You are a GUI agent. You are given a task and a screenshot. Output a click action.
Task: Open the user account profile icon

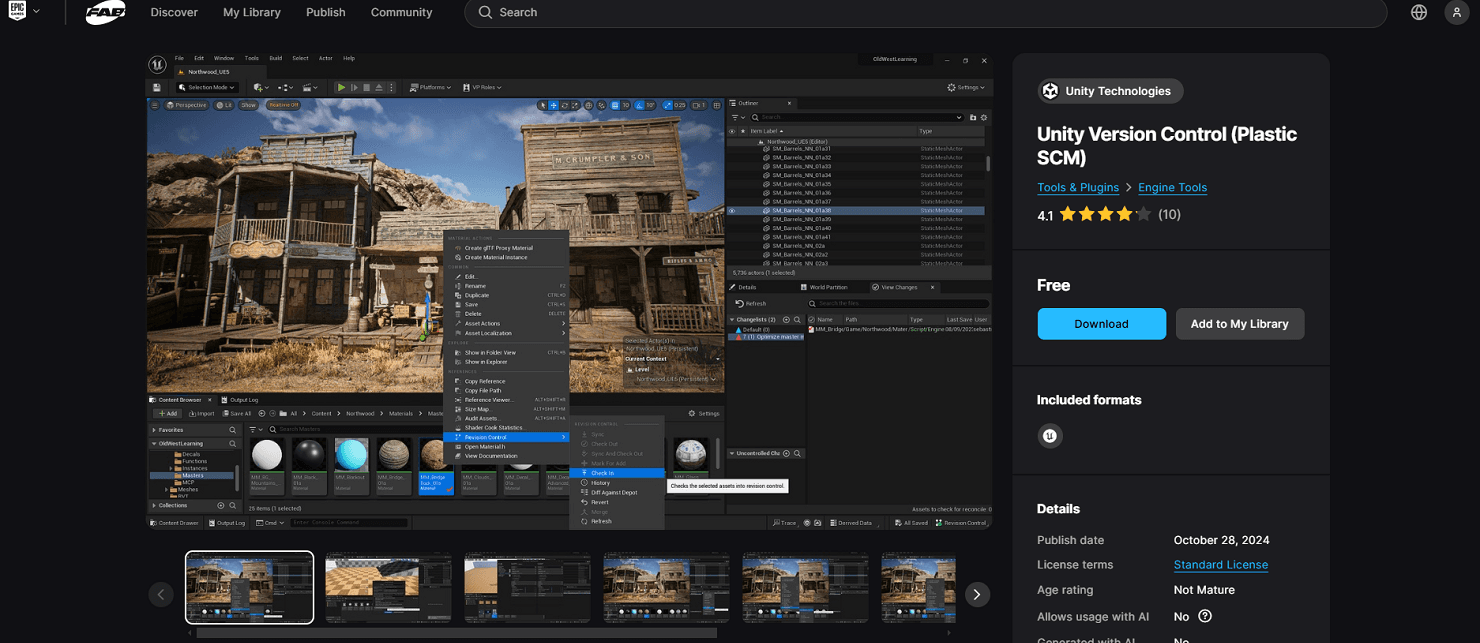pos(1456,12)
